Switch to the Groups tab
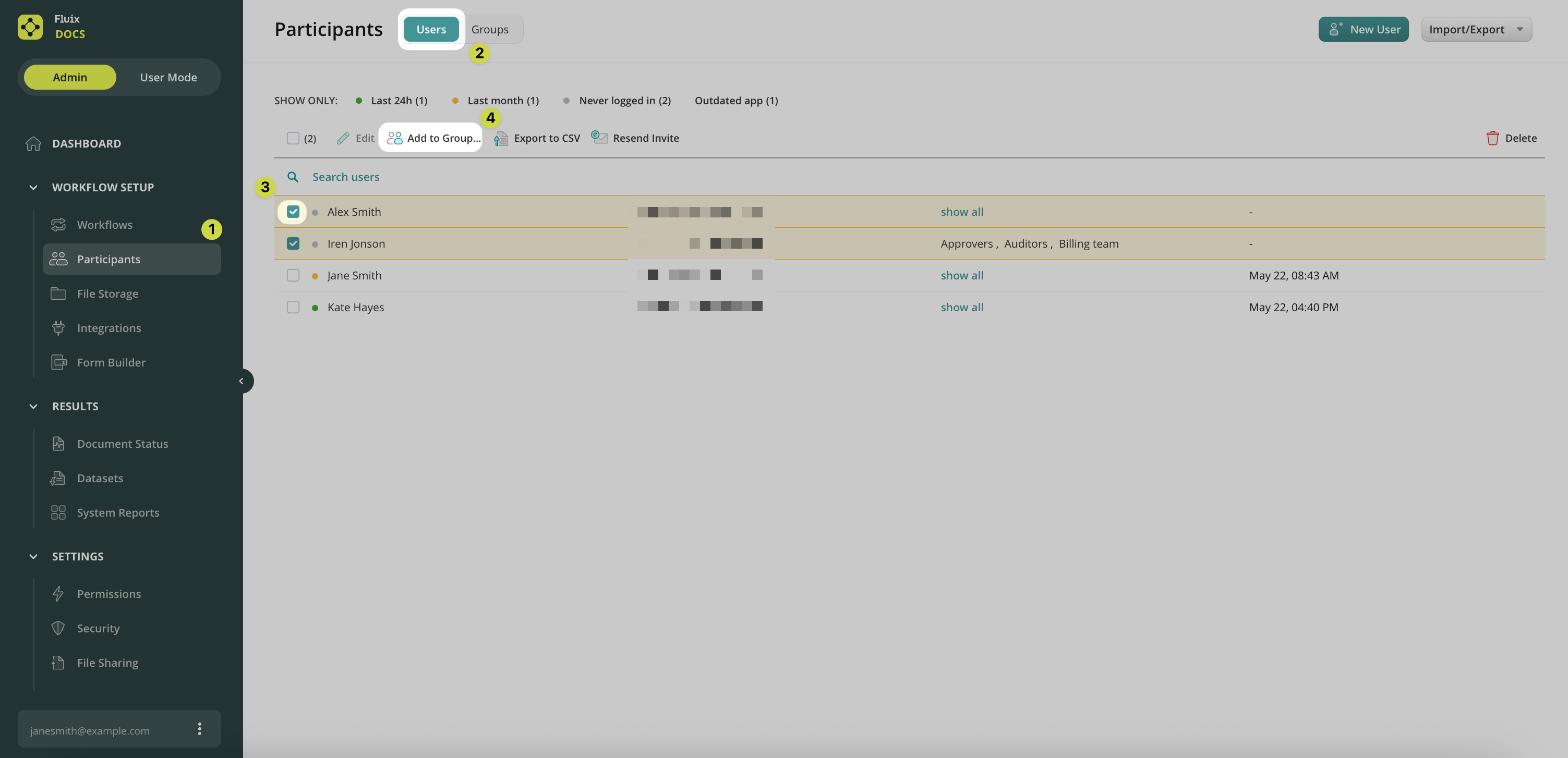The image size is (1568, 758). [489, 29]
